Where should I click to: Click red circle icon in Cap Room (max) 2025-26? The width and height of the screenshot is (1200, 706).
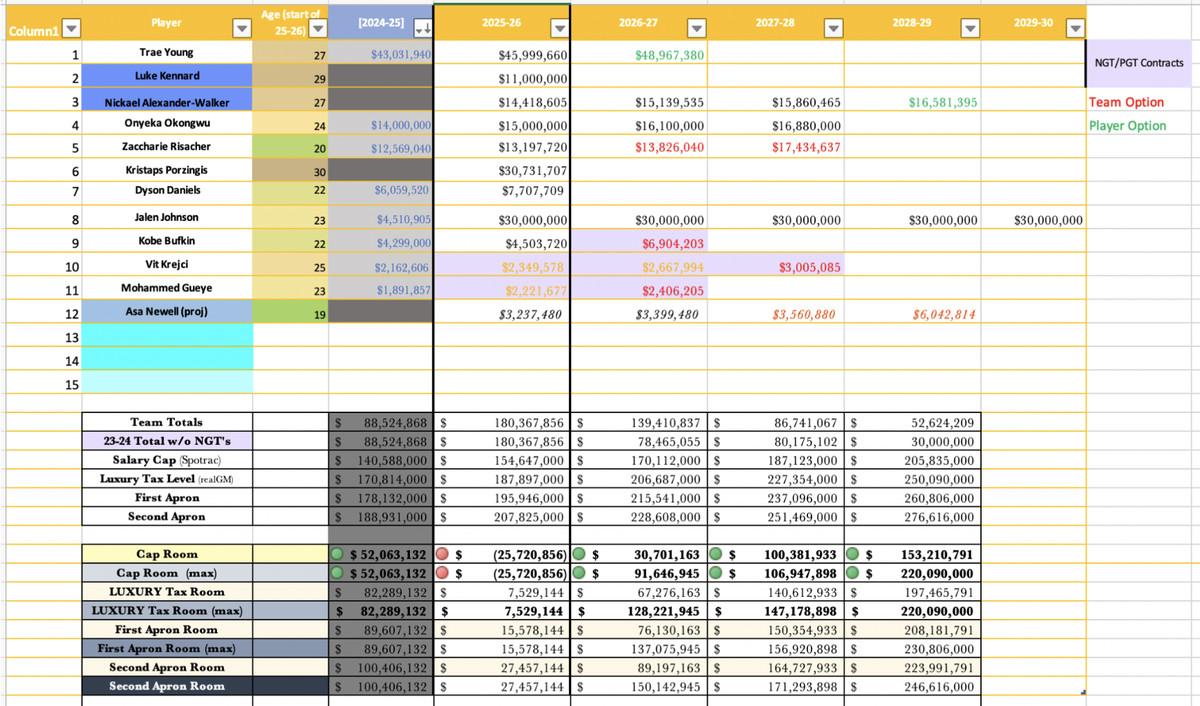click(x=441, y=573)
